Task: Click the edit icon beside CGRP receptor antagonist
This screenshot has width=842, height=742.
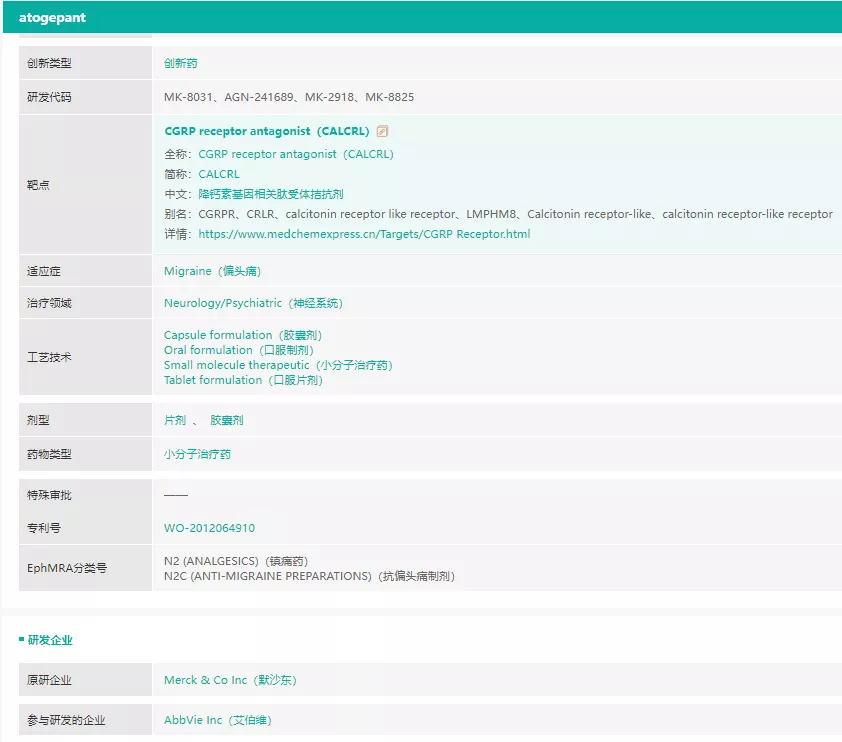Action: [x=382, y=131]
